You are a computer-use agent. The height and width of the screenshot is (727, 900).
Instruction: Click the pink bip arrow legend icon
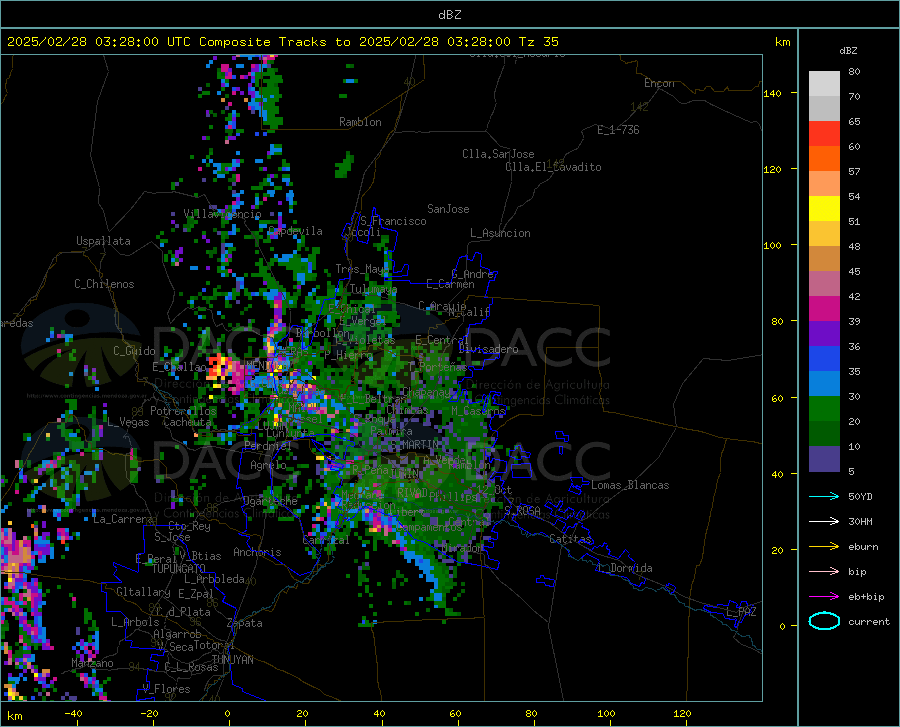point(824,571)
